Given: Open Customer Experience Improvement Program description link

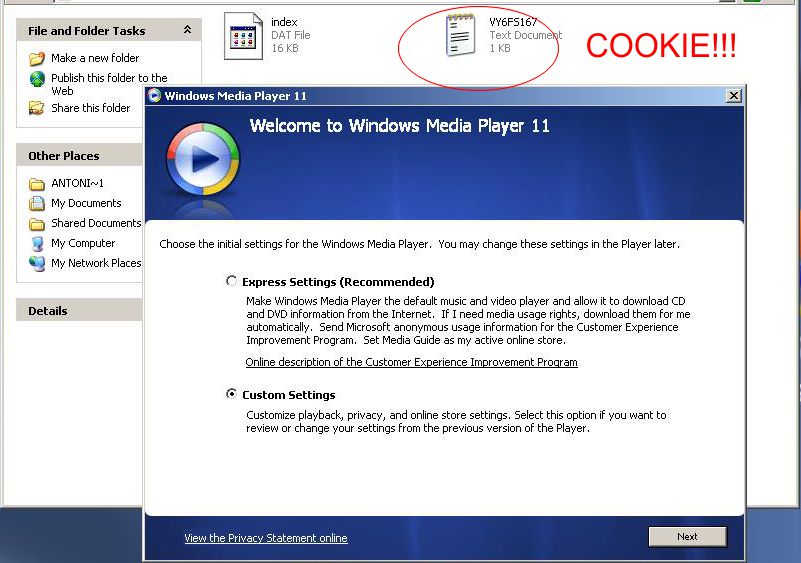Looking at the screenshot, I should pos(411,362).
